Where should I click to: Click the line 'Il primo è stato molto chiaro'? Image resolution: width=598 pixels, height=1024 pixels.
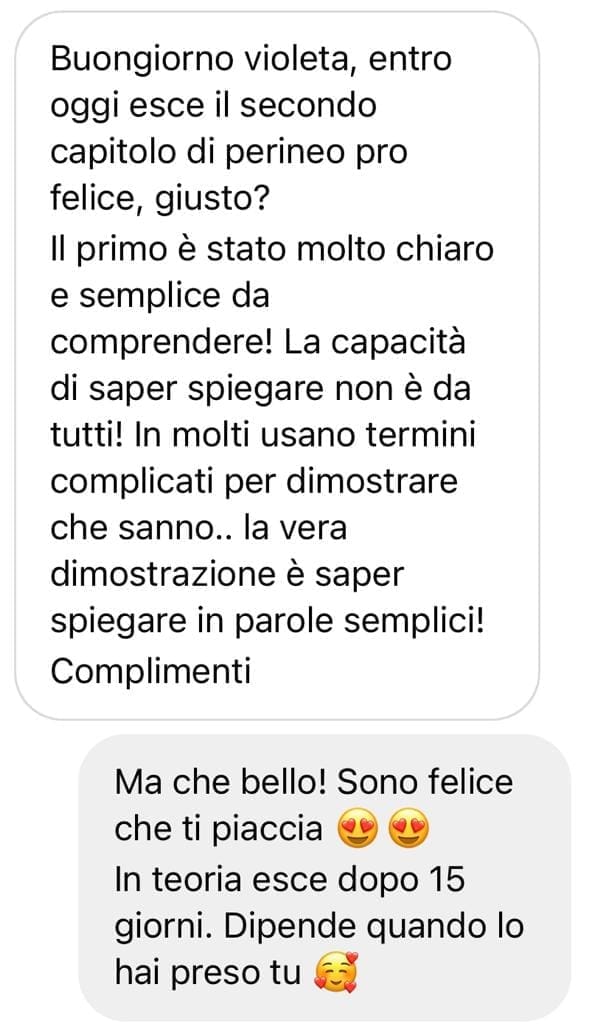(272, 249)
